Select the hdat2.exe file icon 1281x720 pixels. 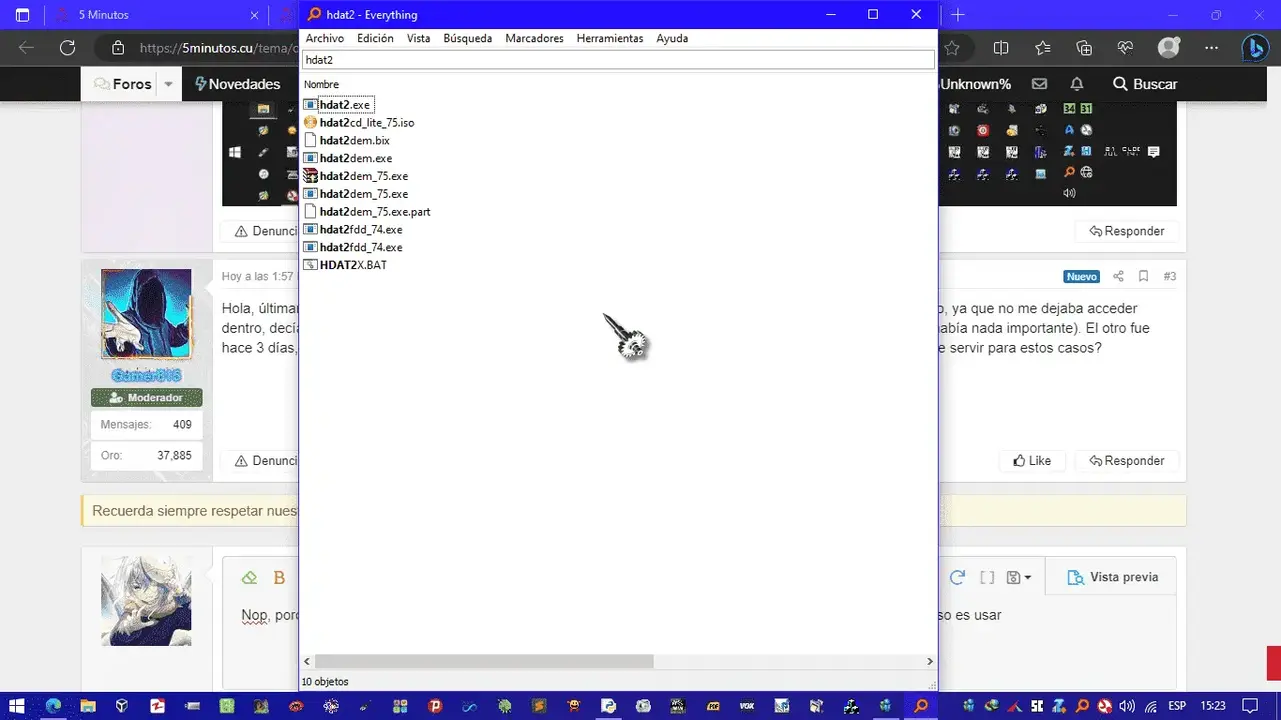pos(310,104)
